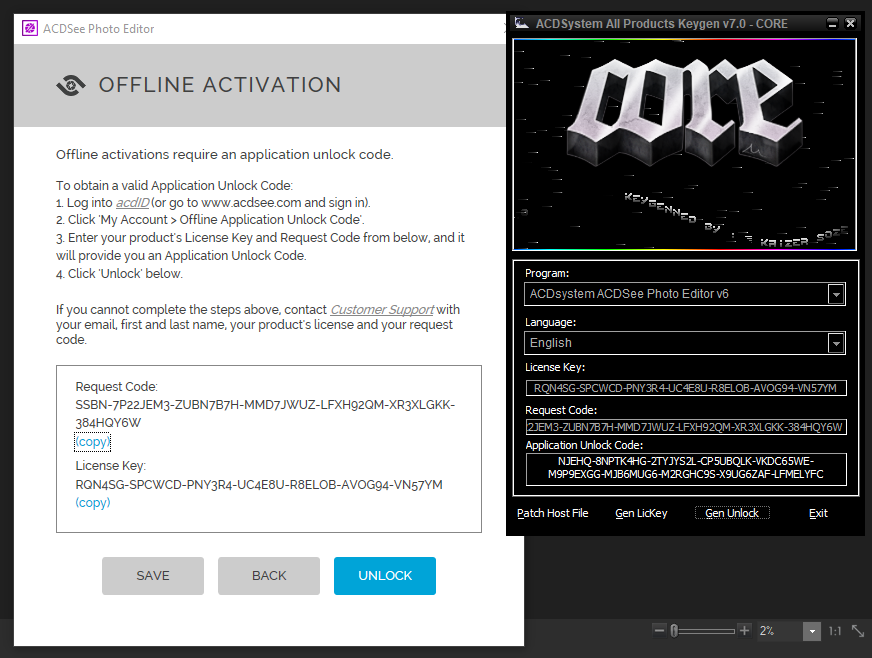Click the zoom out minus icon

(659, 630)
